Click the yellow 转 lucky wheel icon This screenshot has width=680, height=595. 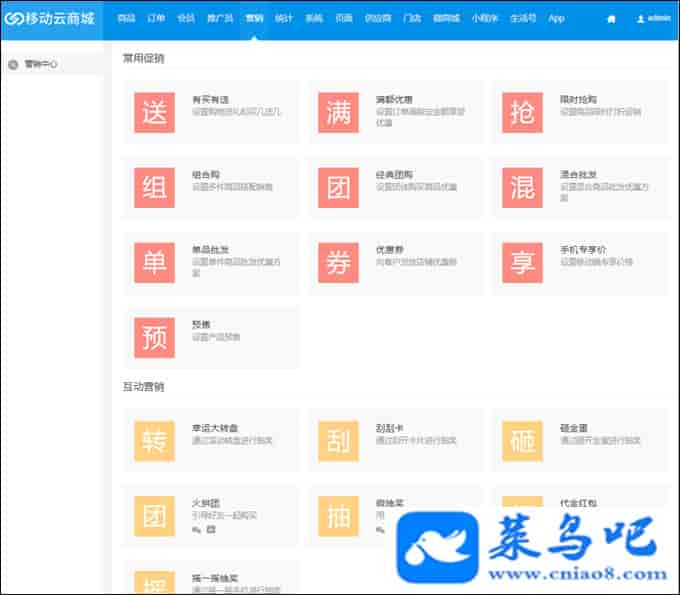click(x=154, y=441)
